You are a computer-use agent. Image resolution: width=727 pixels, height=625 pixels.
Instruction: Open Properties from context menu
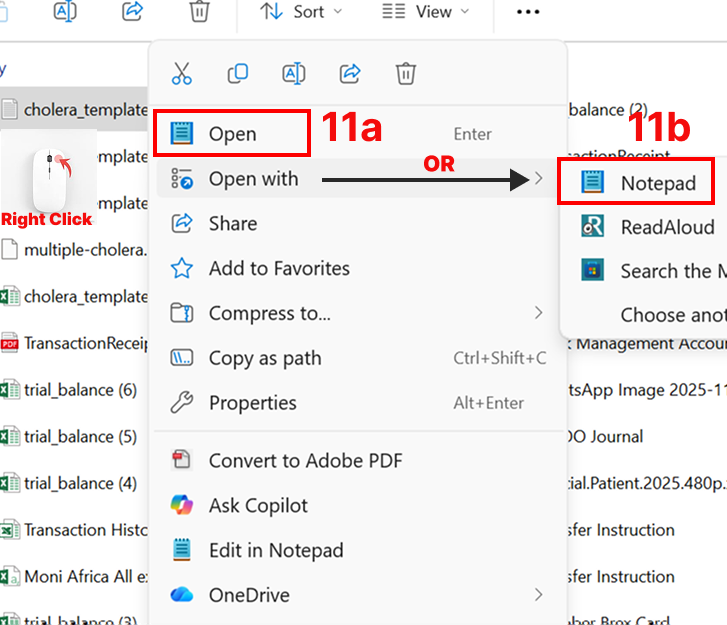pos(357,403)
